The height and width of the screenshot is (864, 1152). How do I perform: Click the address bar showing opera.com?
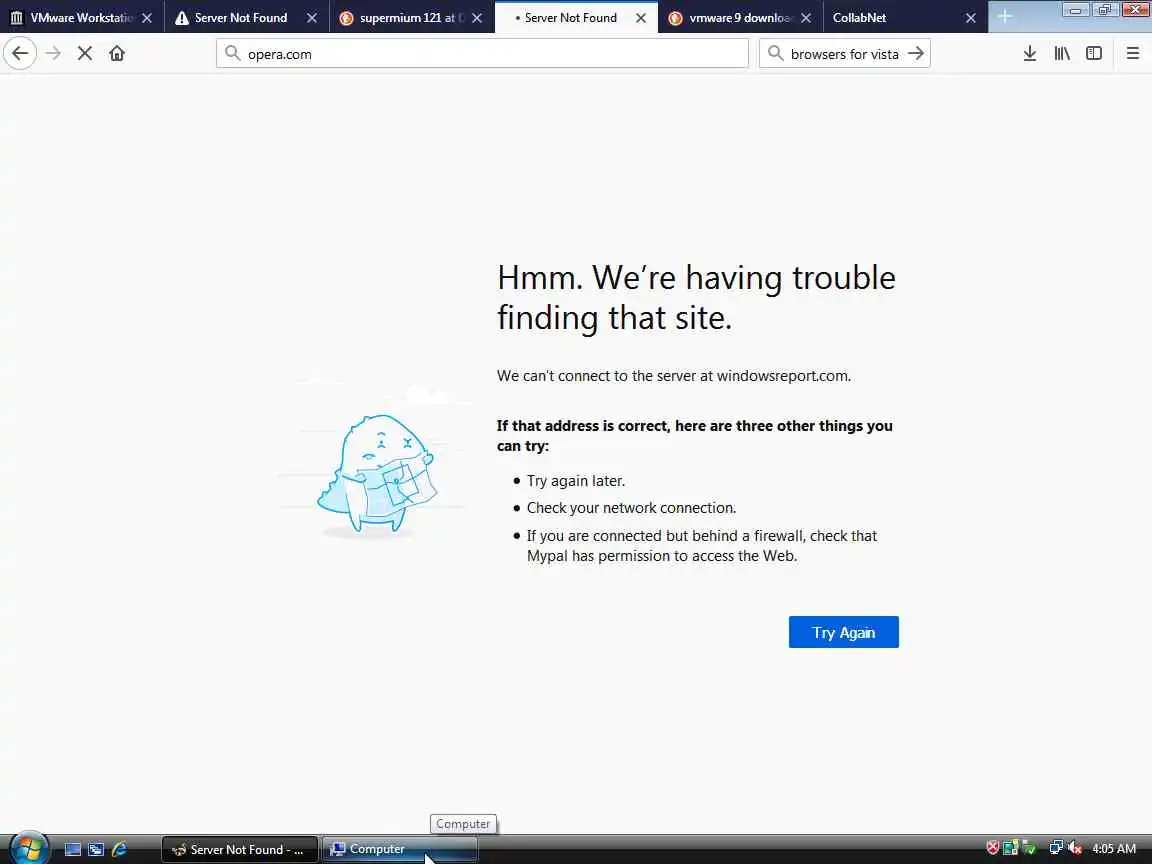click(x=482, y=54)
